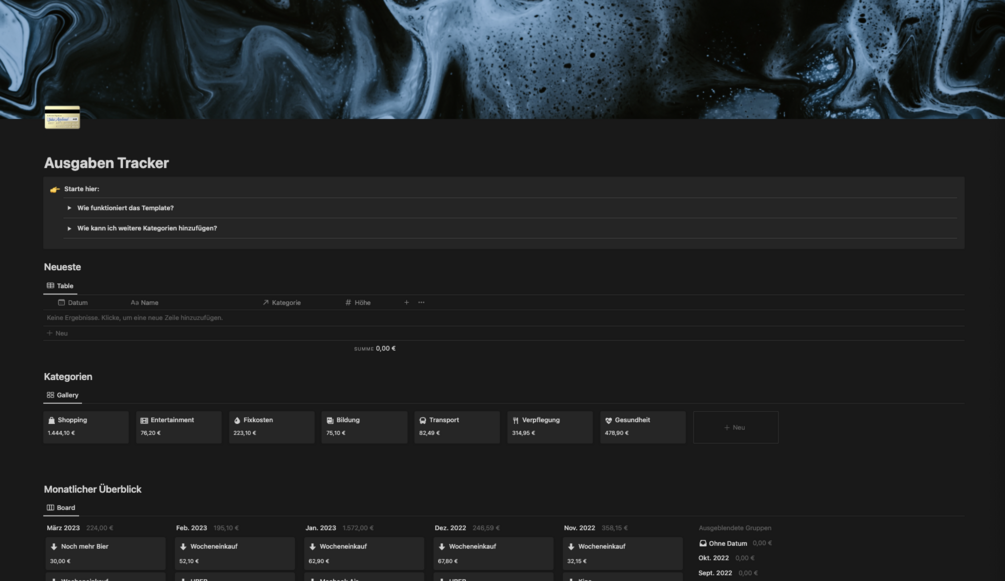
Task: Click the Transport category icon
Action: [x=423, y=420]
